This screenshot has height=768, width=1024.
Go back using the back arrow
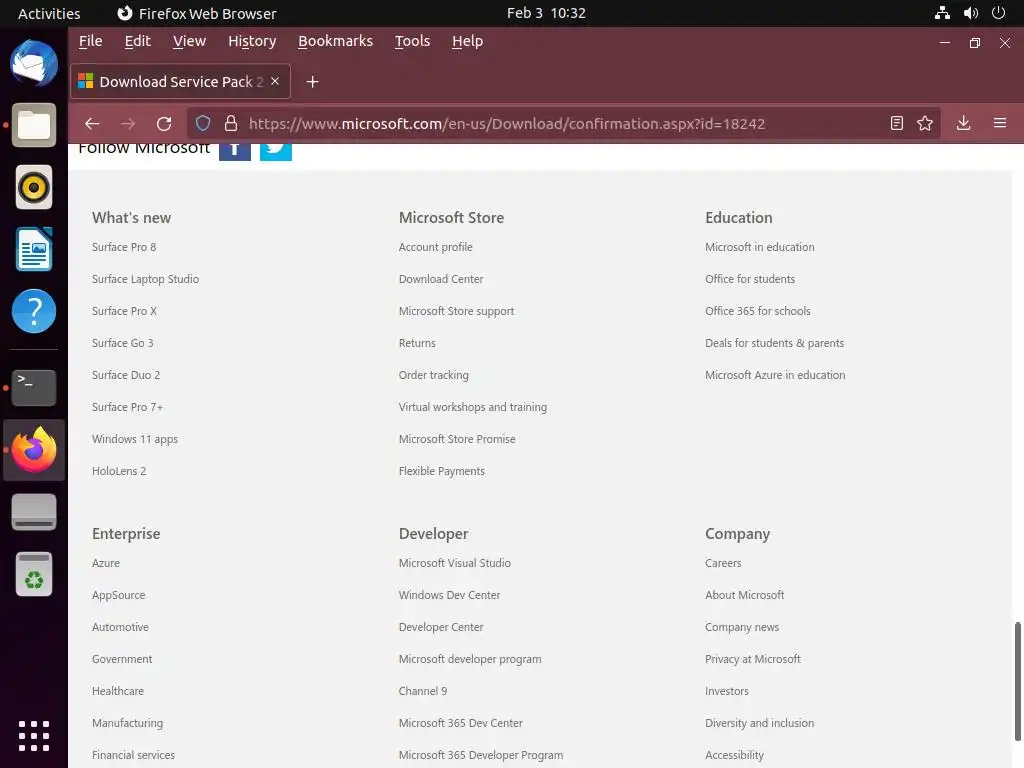pos(92,123)
